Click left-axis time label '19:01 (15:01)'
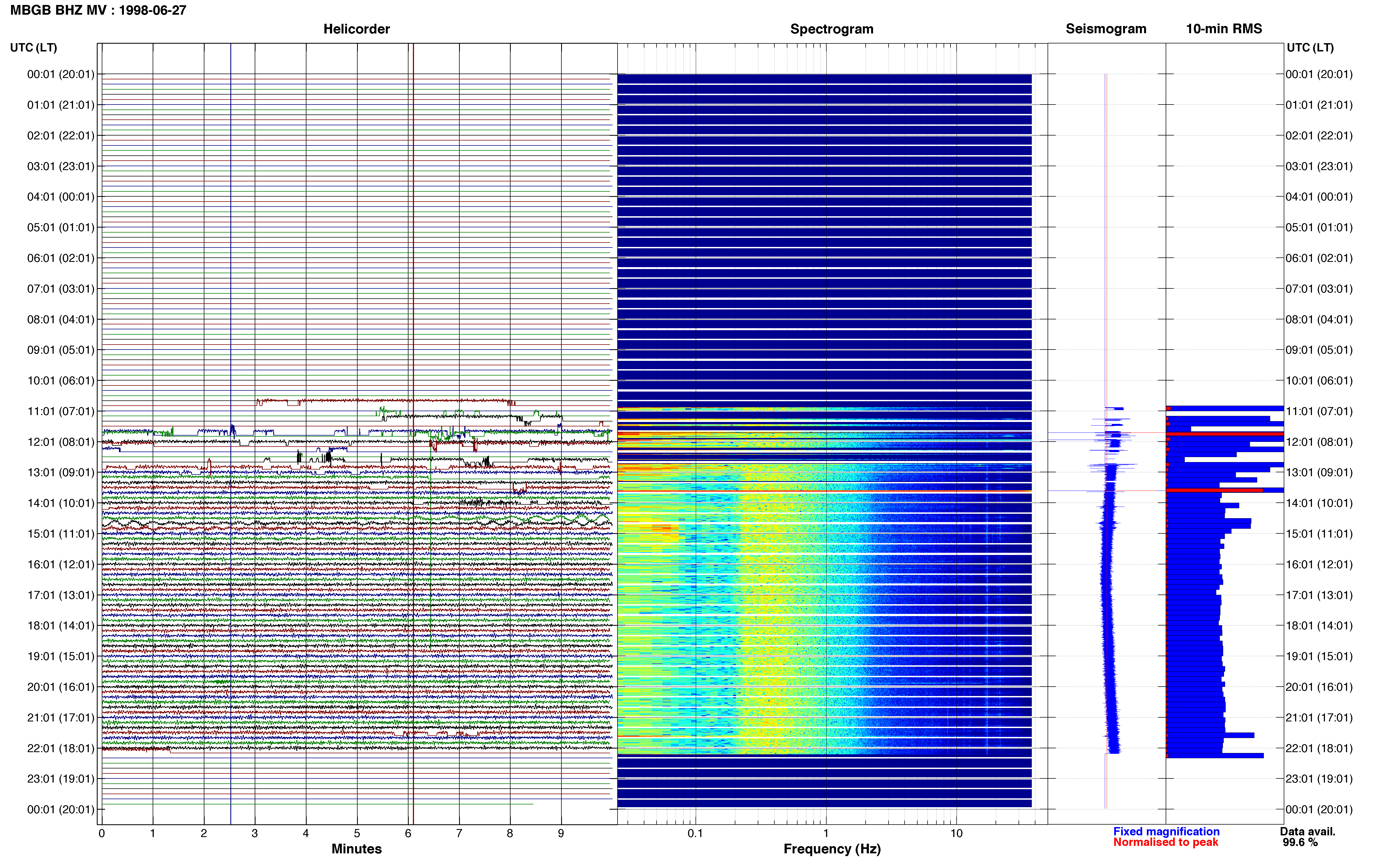 (x=61, y=656)
